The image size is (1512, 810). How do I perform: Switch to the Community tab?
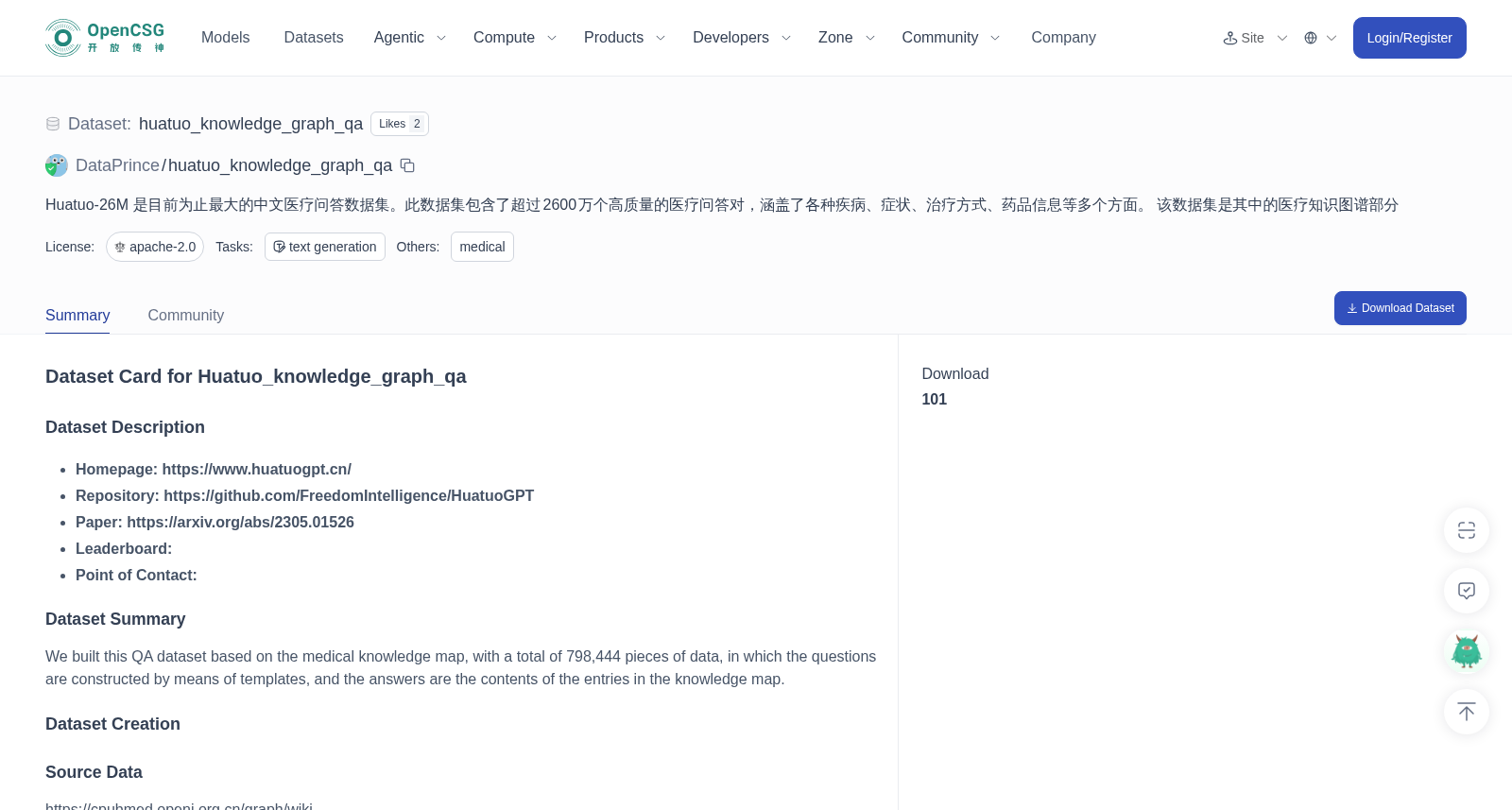click(x=186, y=315)
